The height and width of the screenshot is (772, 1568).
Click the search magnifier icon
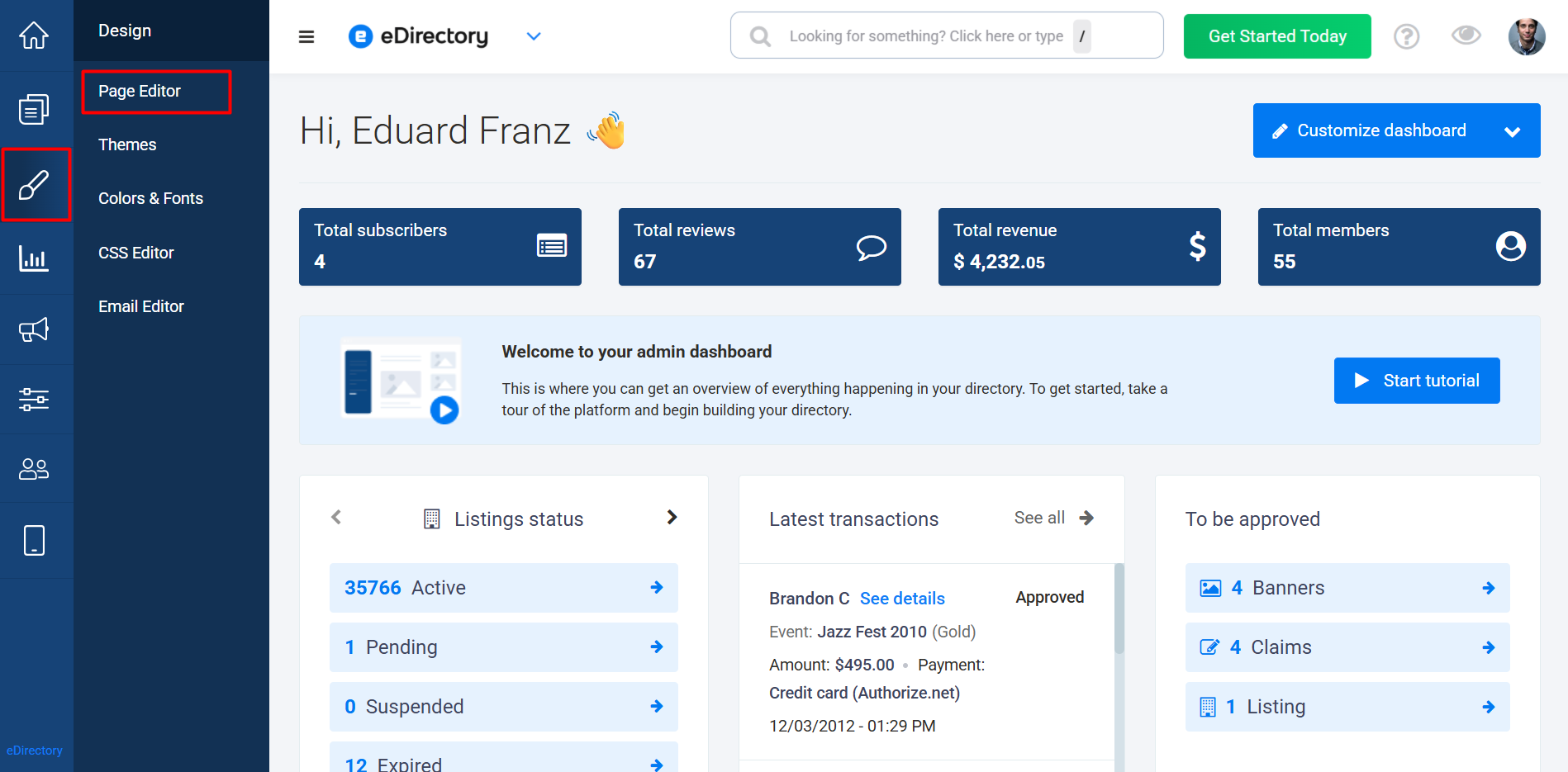pyautogui.click(x=760, y=36)
